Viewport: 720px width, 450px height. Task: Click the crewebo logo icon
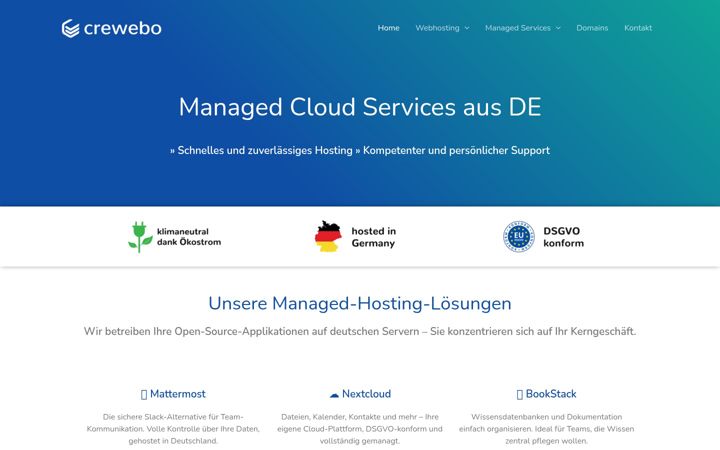tap(70, 28)
